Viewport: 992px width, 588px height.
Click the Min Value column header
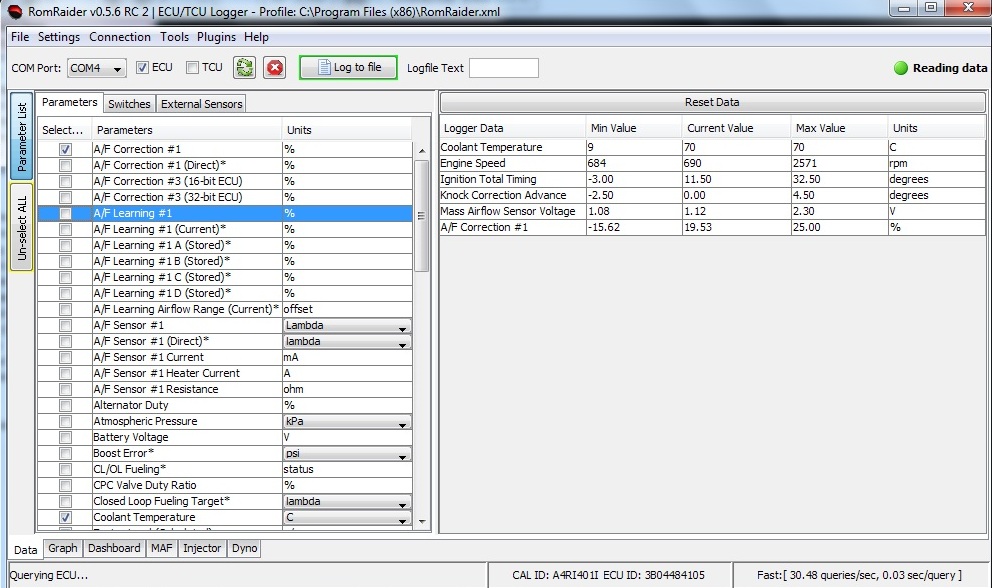pos(633,128)
